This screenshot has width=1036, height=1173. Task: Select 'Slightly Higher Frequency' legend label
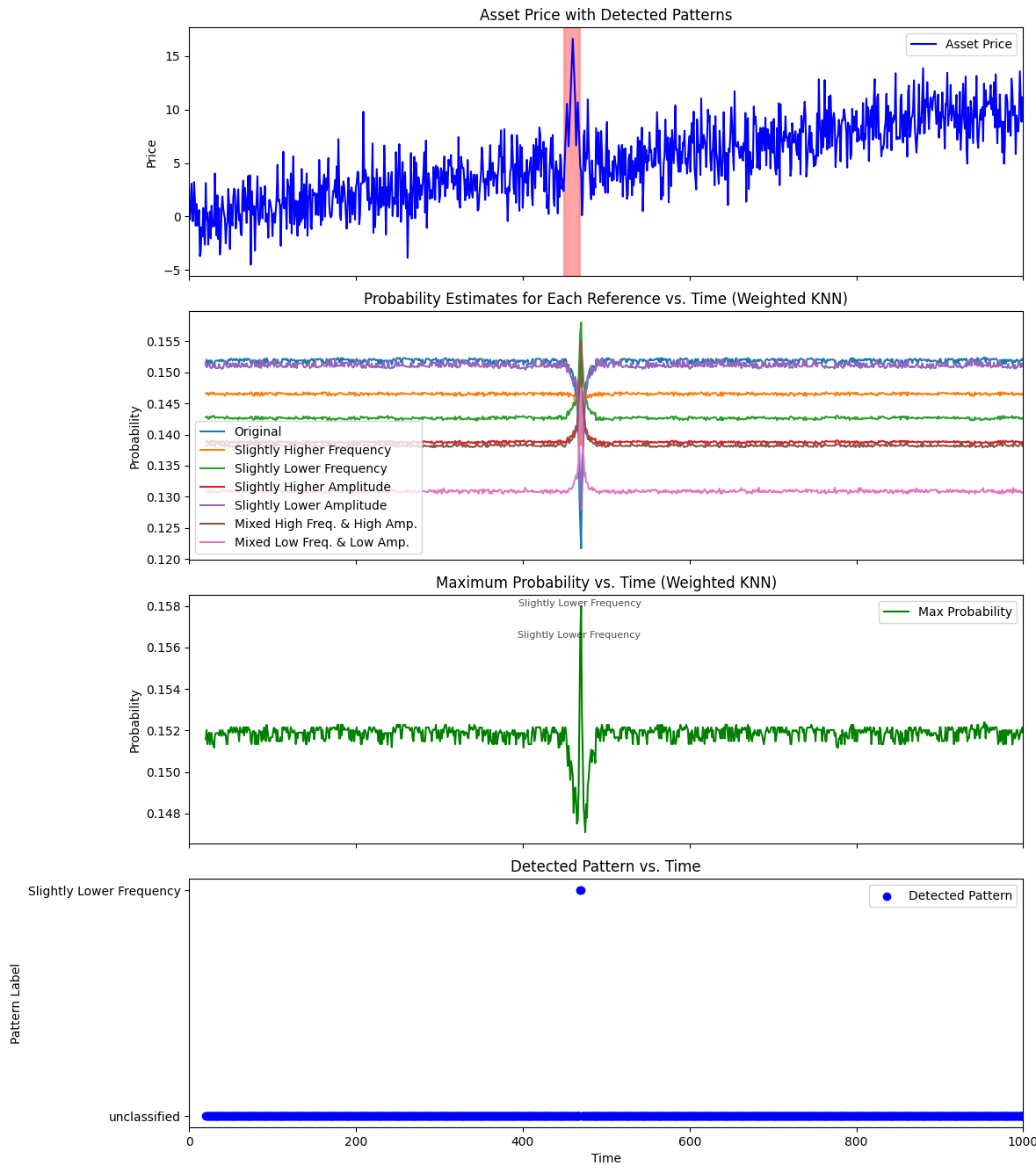coord(313,450)
